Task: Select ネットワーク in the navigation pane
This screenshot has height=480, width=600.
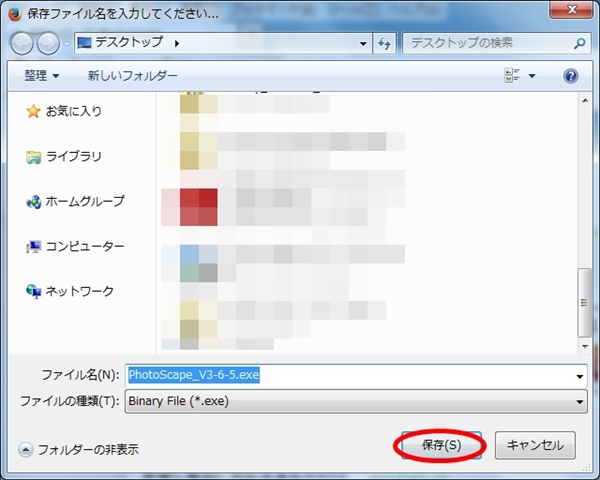Action: click(80, 291)
